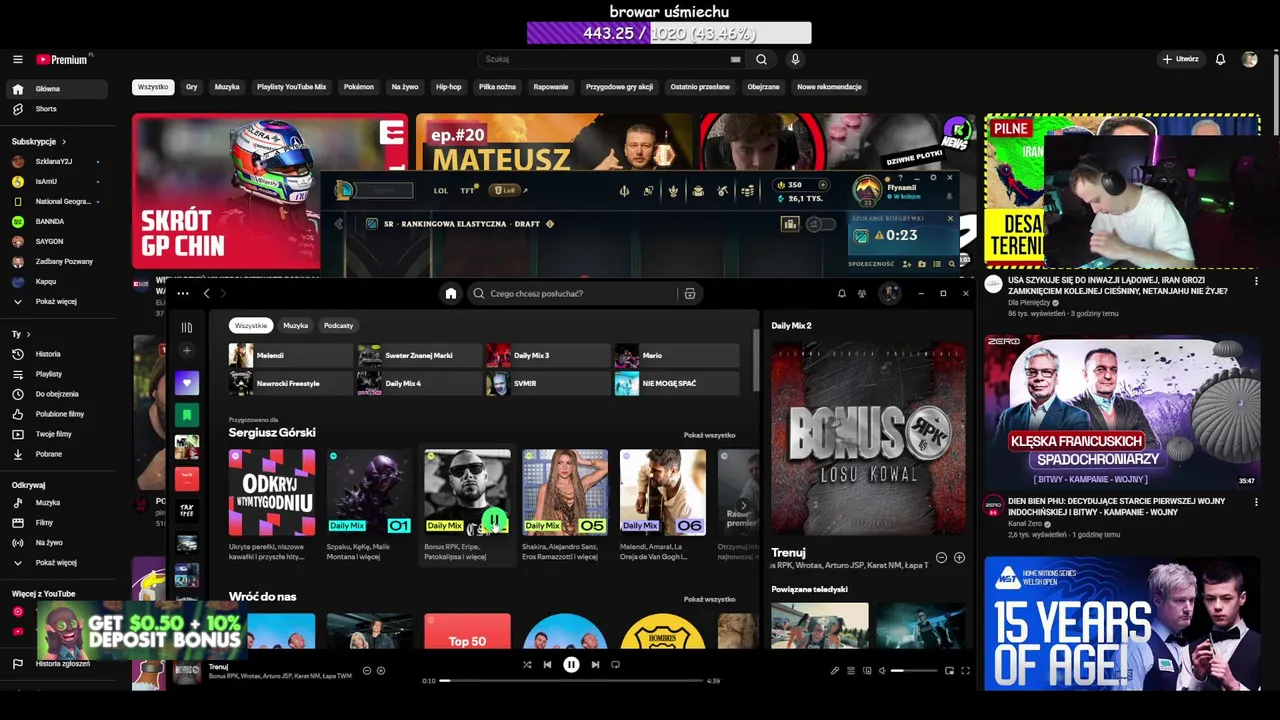Show lyrics microphone icon in Spotify player
Image resolution: width=1280 pixels, height=720 pixels.
834,671
